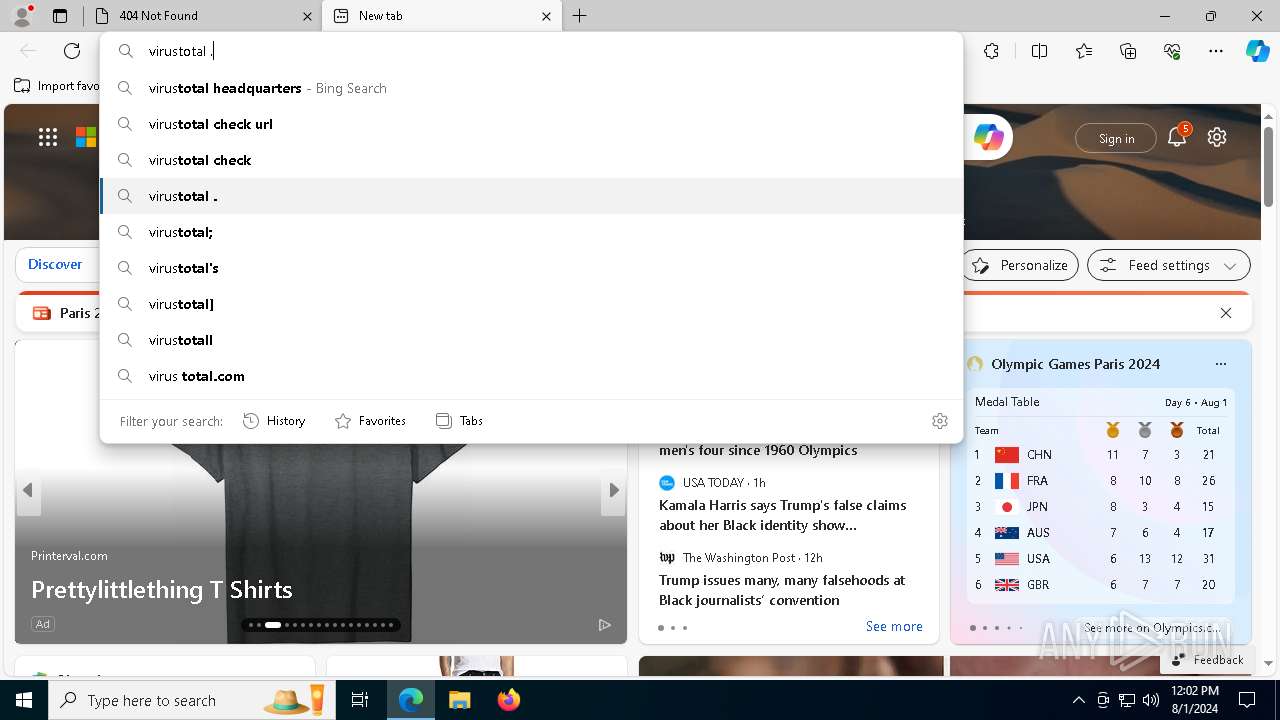This screenshot has height=720, width=1280.
Task: Click the ad choices triangle icon
Action: (604, 625)
